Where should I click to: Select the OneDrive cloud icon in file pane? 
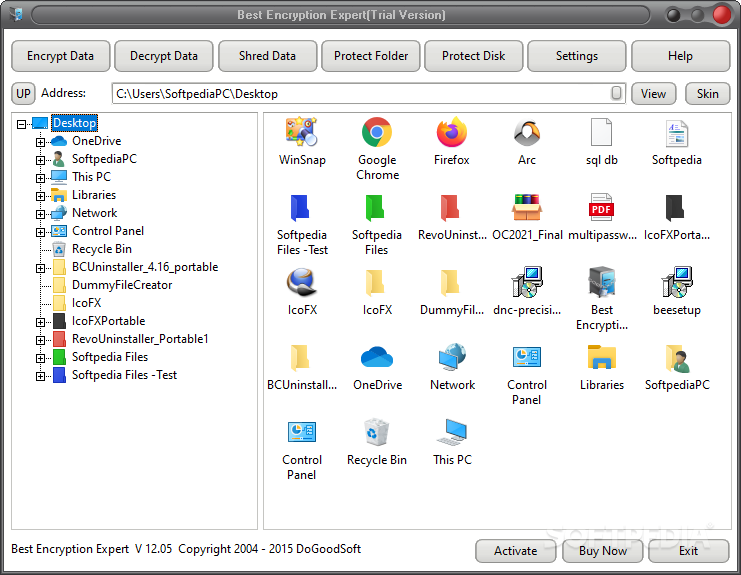coord(377,357)
